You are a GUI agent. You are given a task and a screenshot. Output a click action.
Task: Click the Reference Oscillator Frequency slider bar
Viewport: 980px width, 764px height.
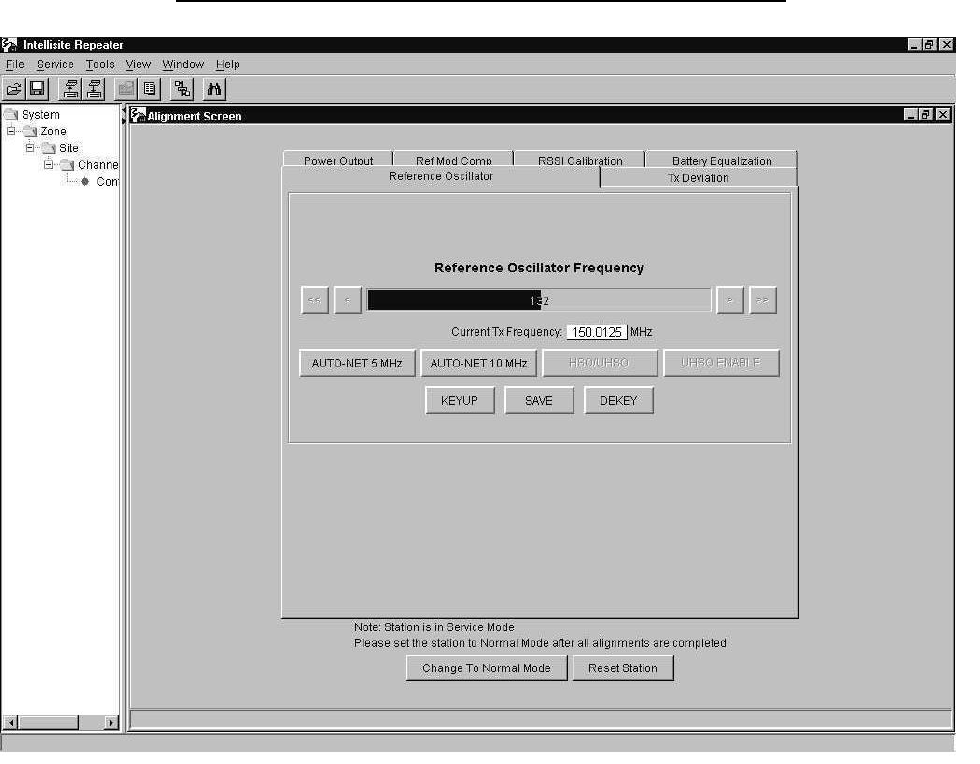tap(539, 300)
